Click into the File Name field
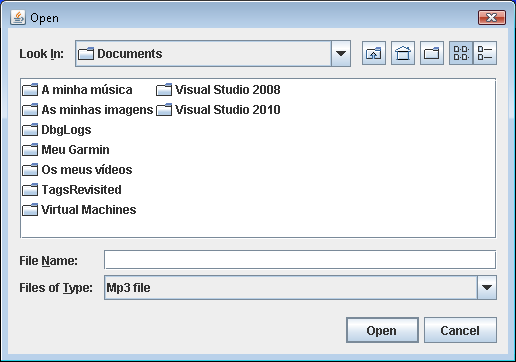 (300, 260)
